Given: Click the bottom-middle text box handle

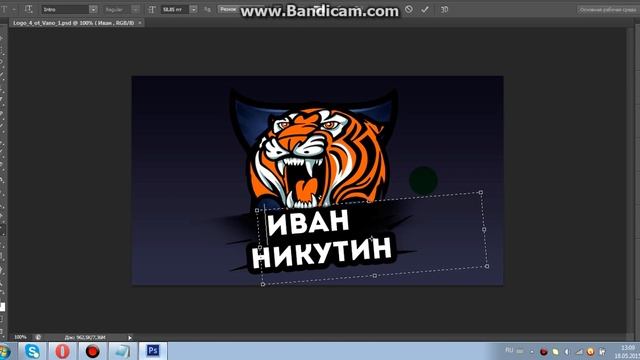Looking at the screenshot, I should (375, 276).
